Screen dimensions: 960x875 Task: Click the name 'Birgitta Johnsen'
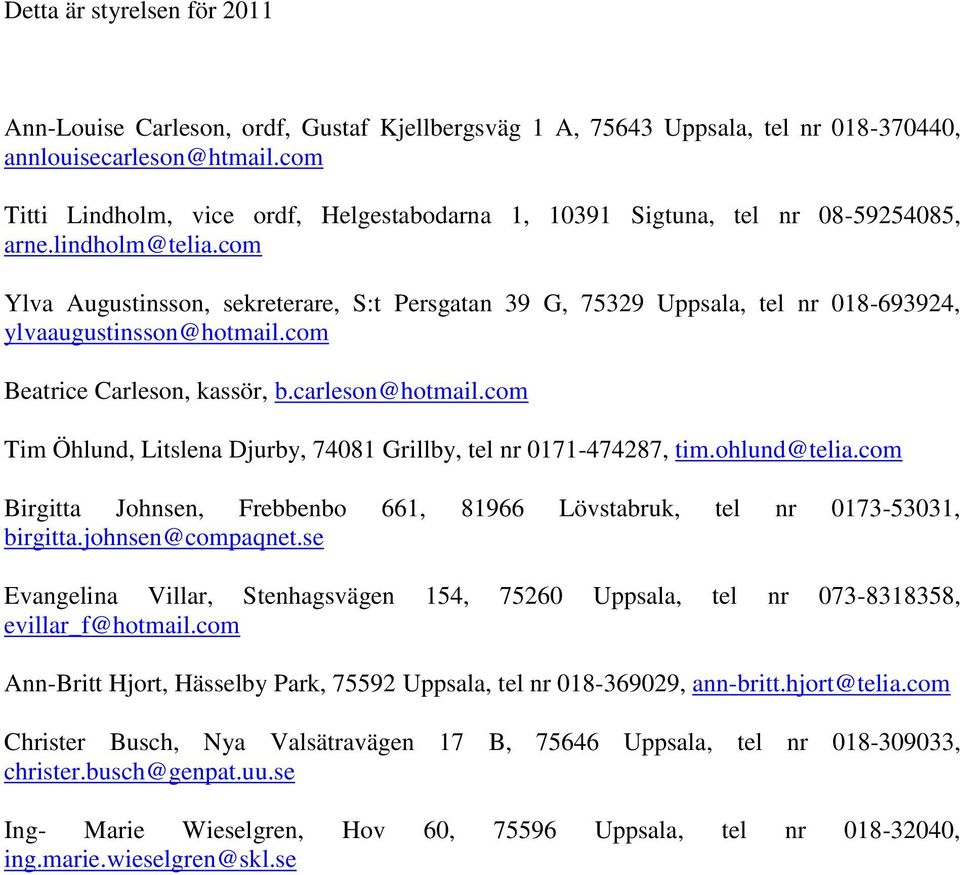[x=103, y=509]
